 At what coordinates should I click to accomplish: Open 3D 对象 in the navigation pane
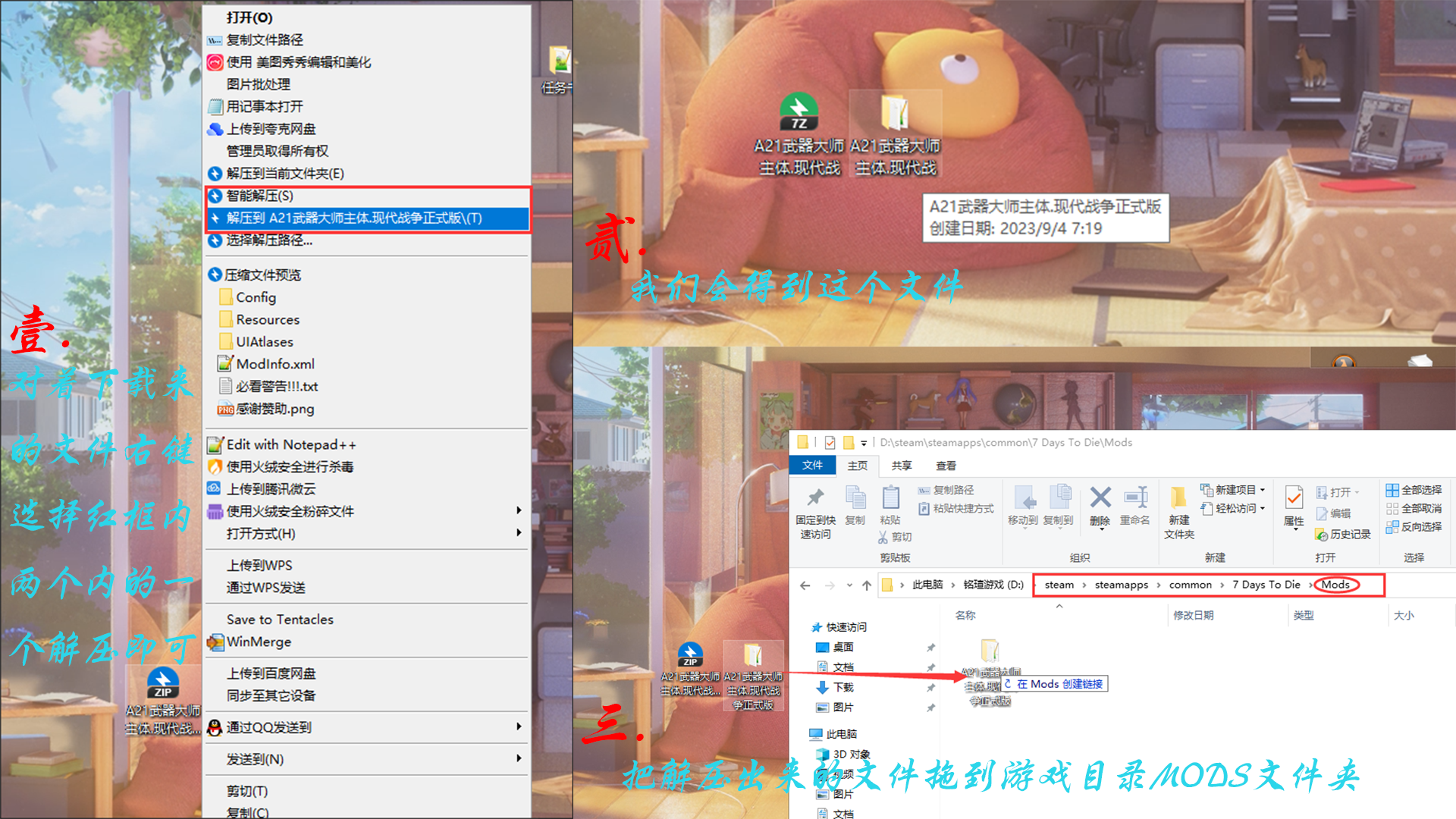pos(843,755)
